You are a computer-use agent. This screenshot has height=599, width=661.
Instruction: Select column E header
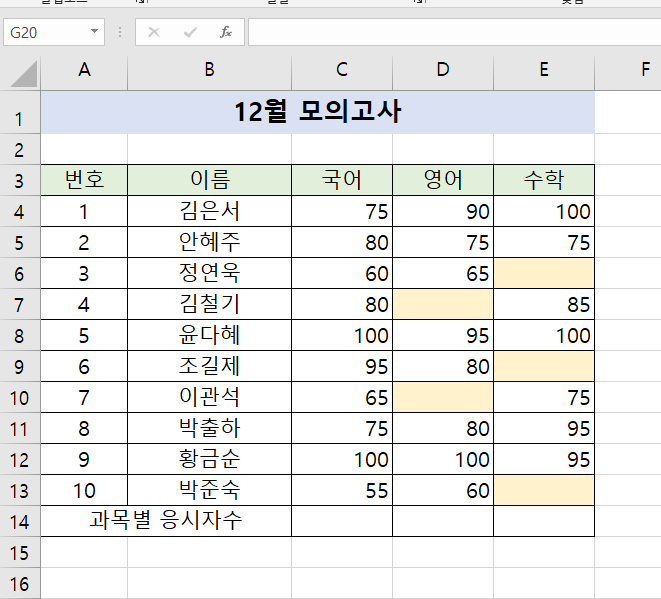544,70
